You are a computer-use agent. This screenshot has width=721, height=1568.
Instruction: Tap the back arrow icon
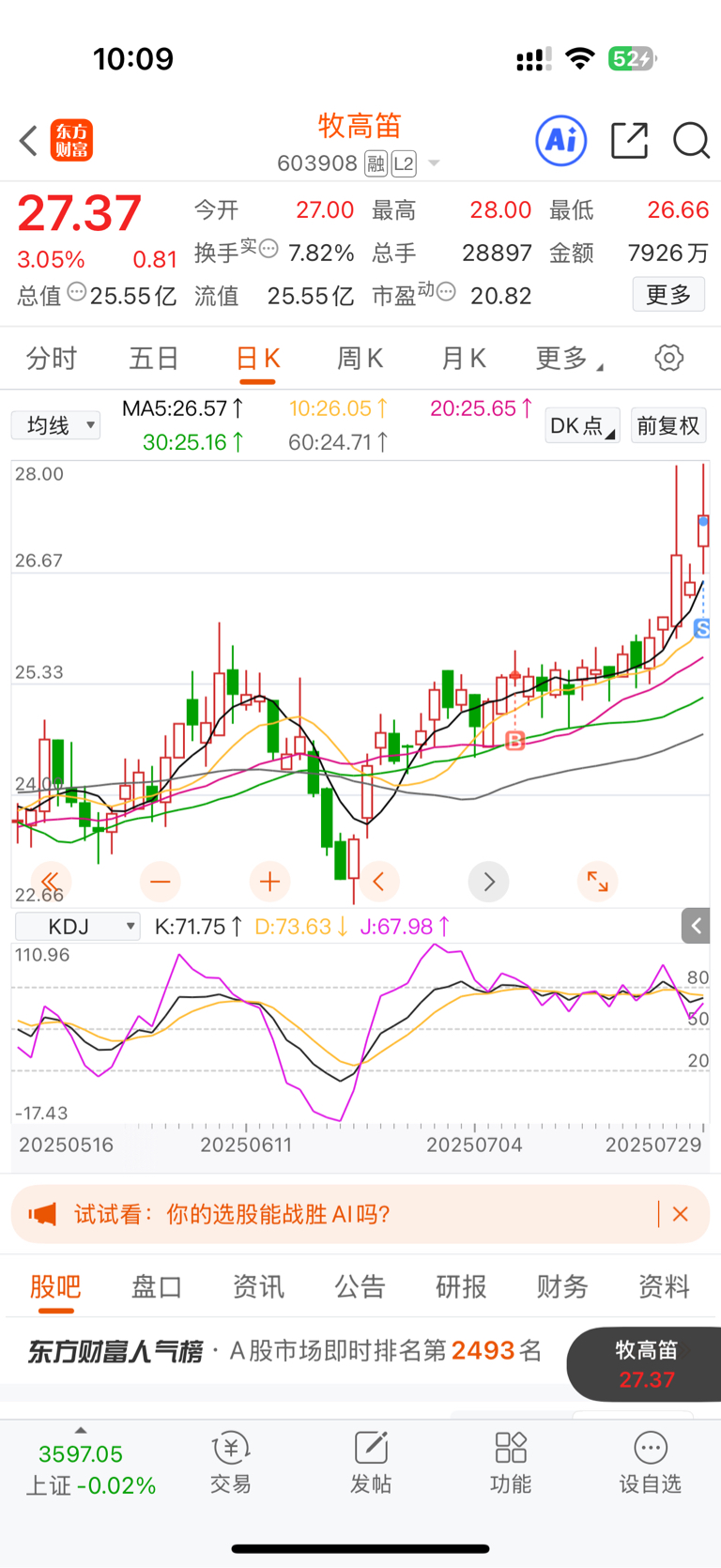28,142
